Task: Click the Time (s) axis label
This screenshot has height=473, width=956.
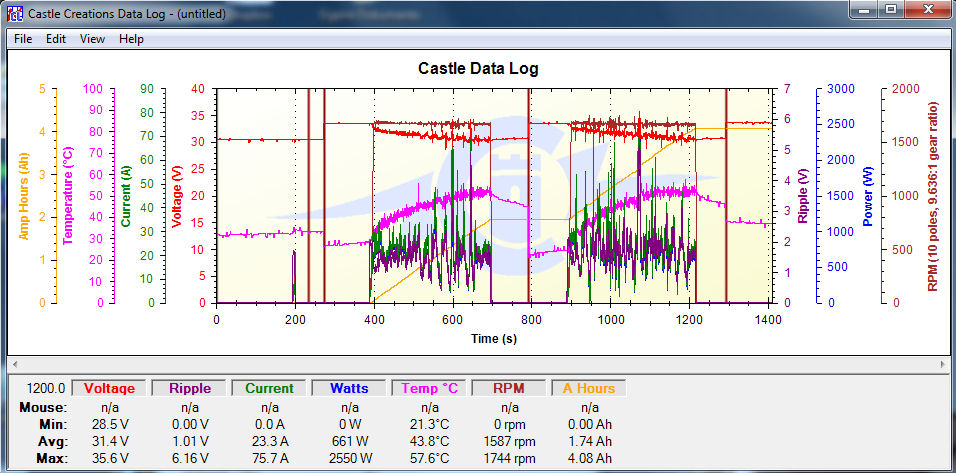Action: [x=494, y=338]
